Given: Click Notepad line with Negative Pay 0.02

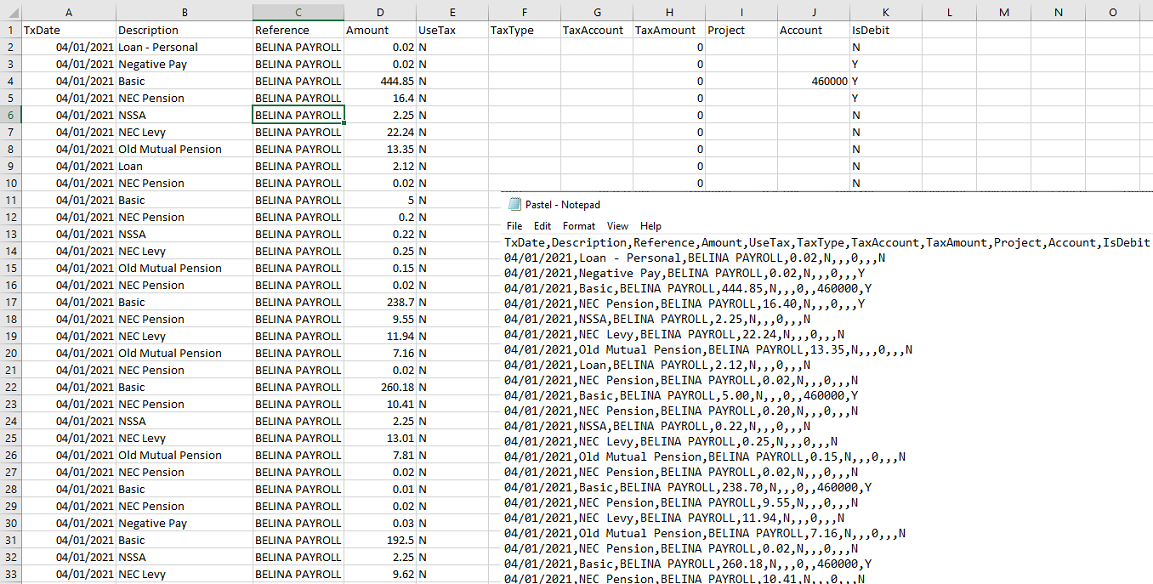Looking at the screenshot, I should 685,273.
